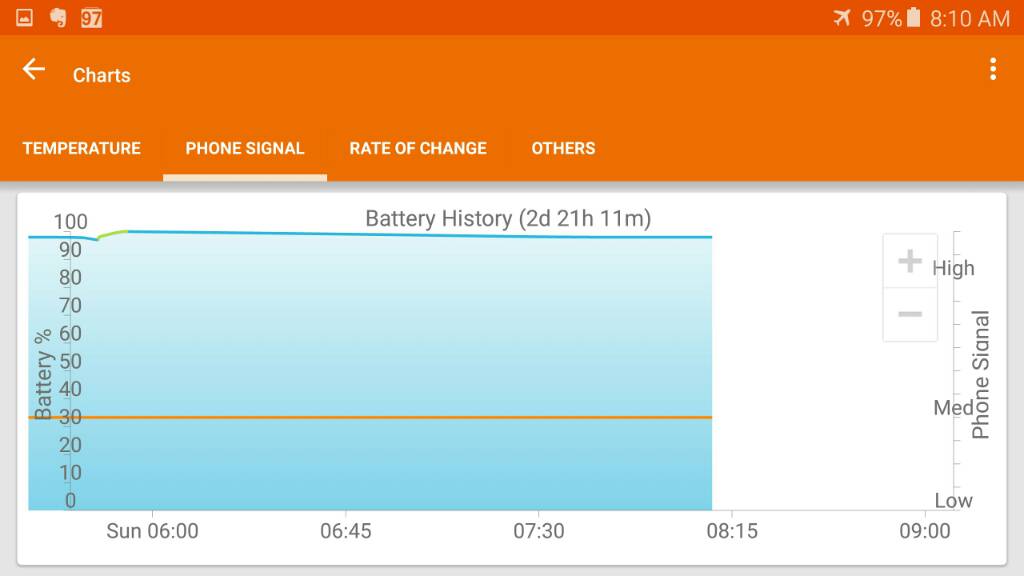Click the High phone signal axis label

[x=953, y=268]
